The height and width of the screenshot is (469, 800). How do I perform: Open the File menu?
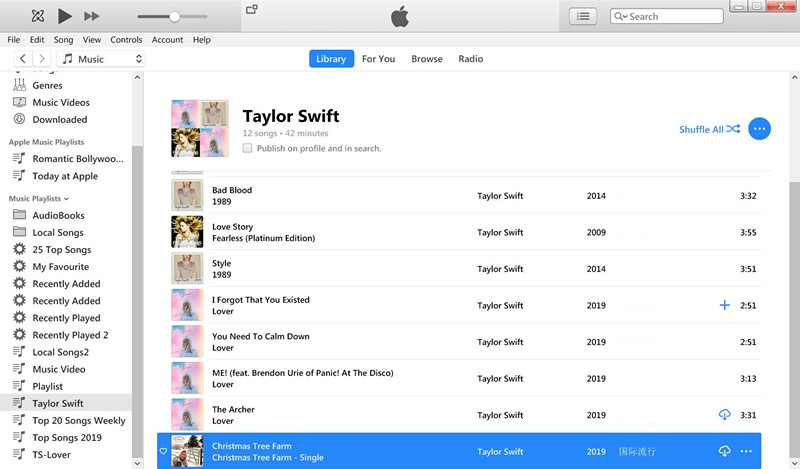(x=14, y=39)
